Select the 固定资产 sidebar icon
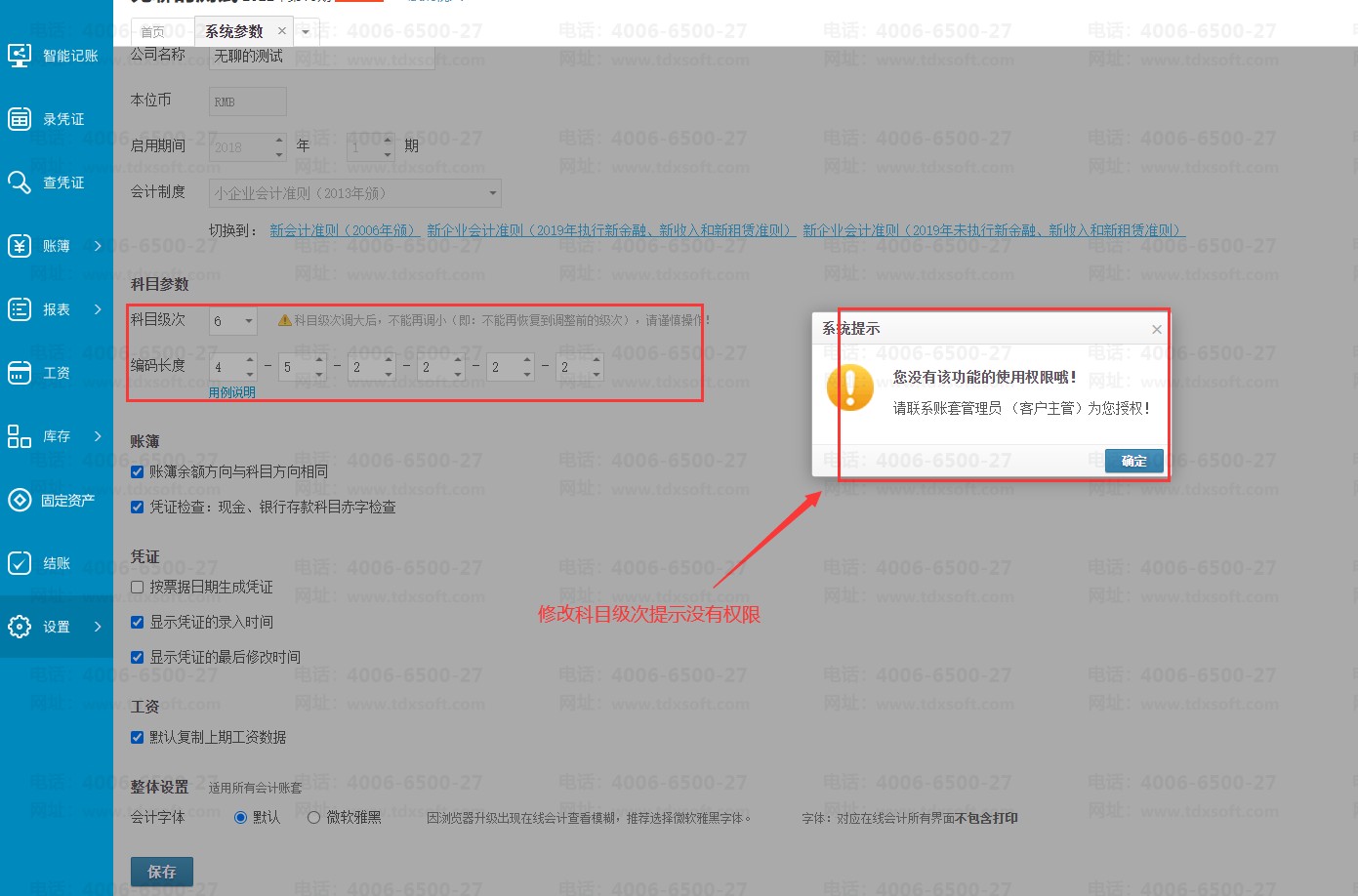This screenshot has width=1358, height=896. (20, 500)
